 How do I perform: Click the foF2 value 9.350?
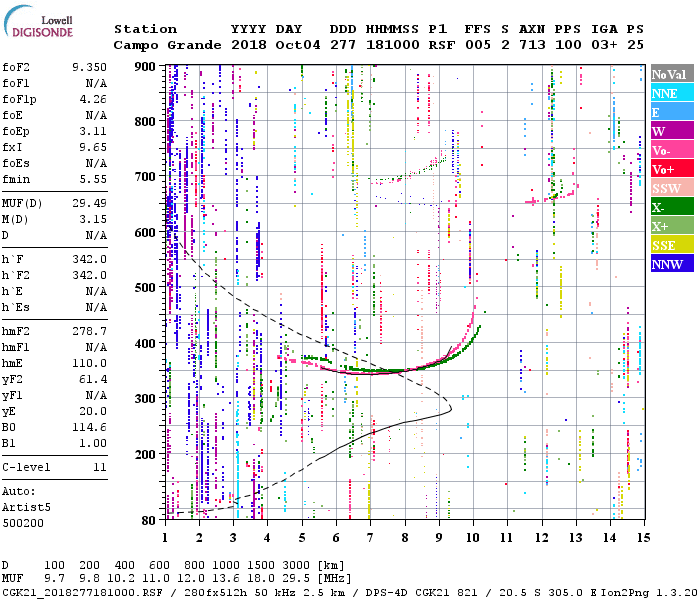pyautogui.click(x=89, y=67)
